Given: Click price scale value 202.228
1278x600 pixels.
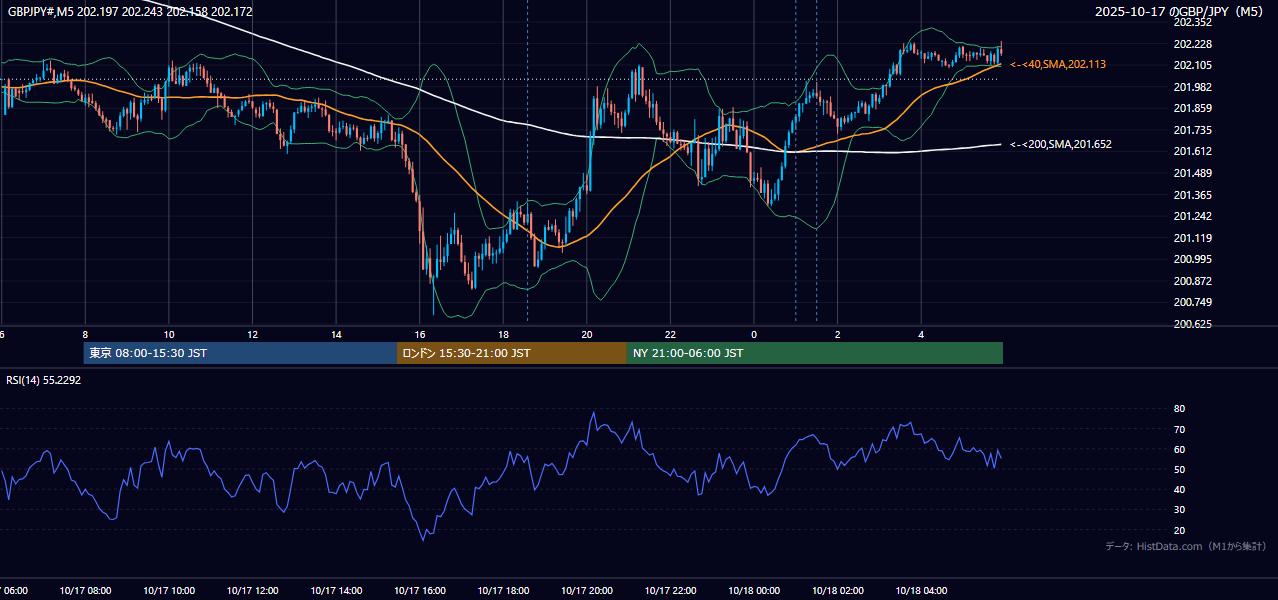Looking at the screenshot, I should [x=1192, y=44].
